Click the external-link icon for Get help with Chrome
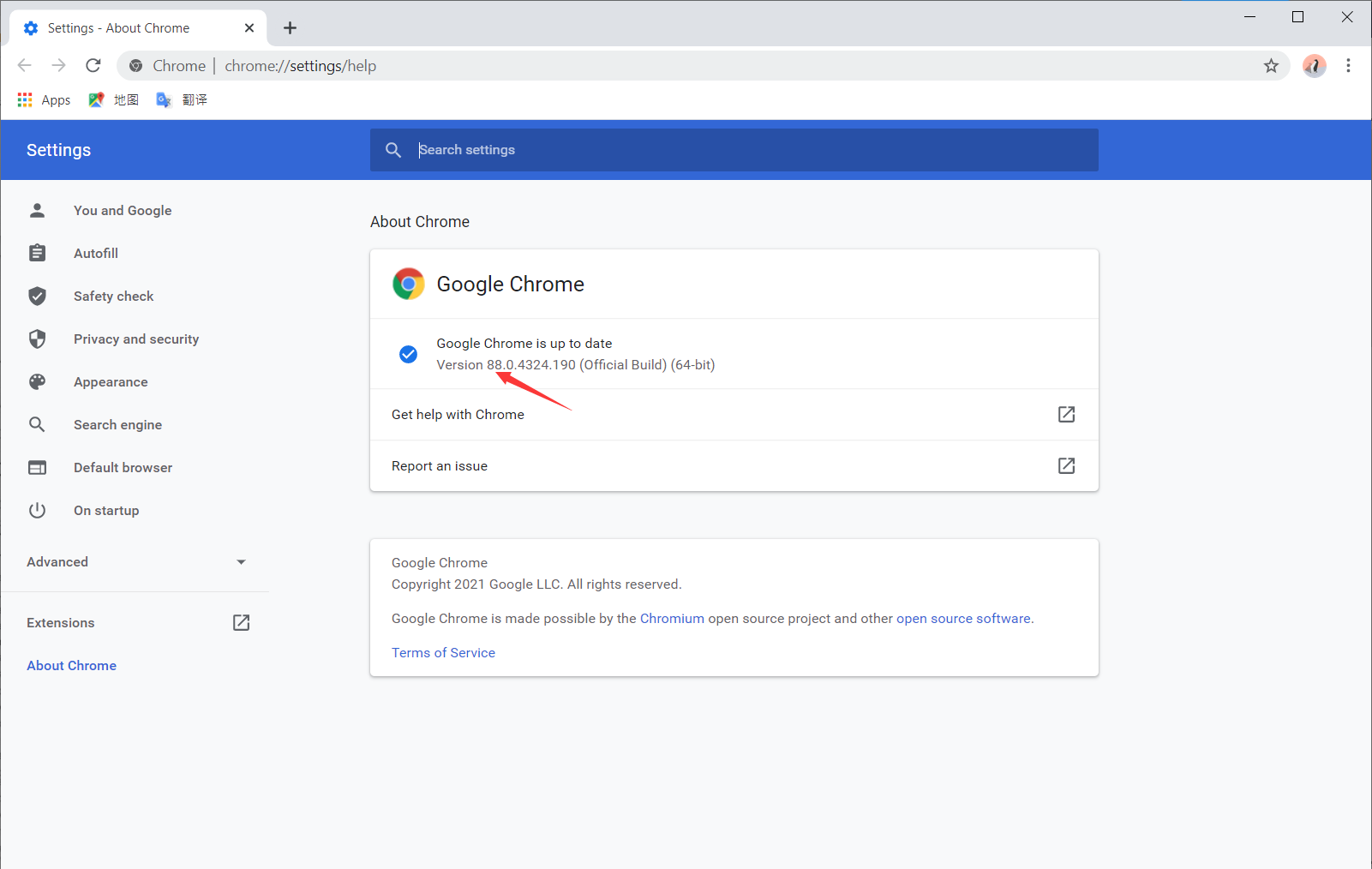 tap(1066, 414)
